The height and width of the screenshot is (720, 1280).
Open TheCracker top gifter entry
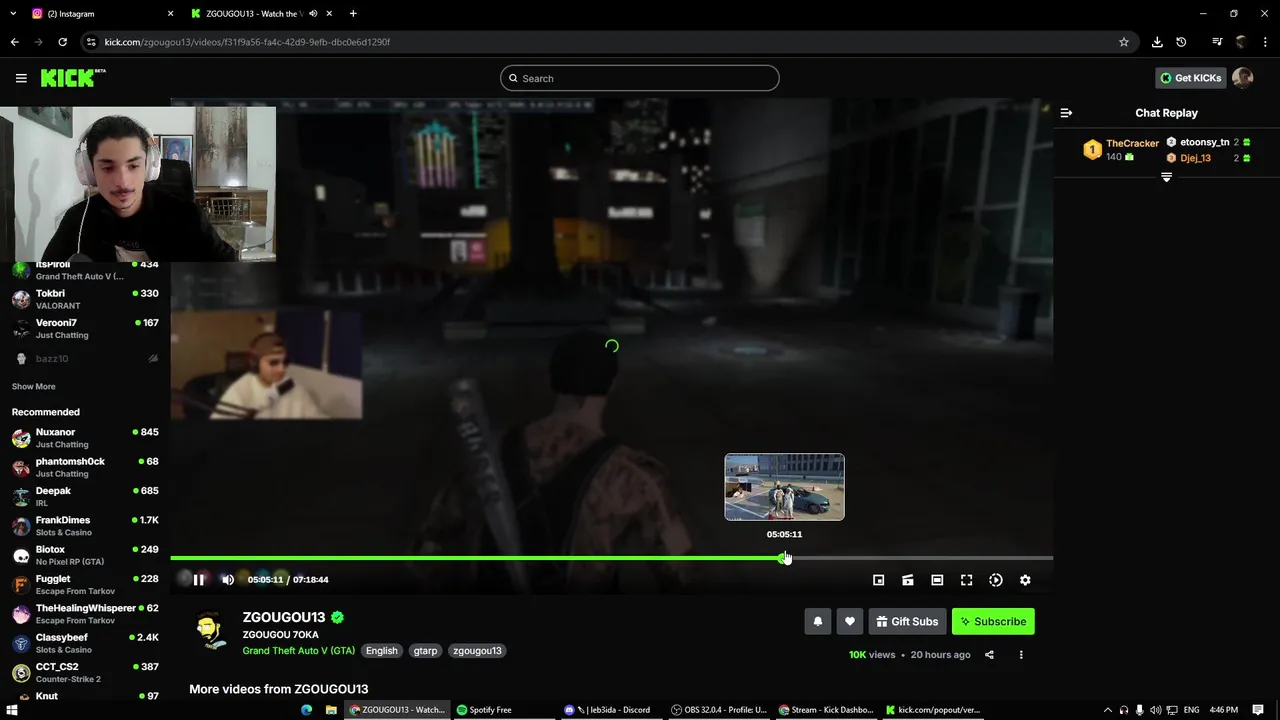[1121, 150]
